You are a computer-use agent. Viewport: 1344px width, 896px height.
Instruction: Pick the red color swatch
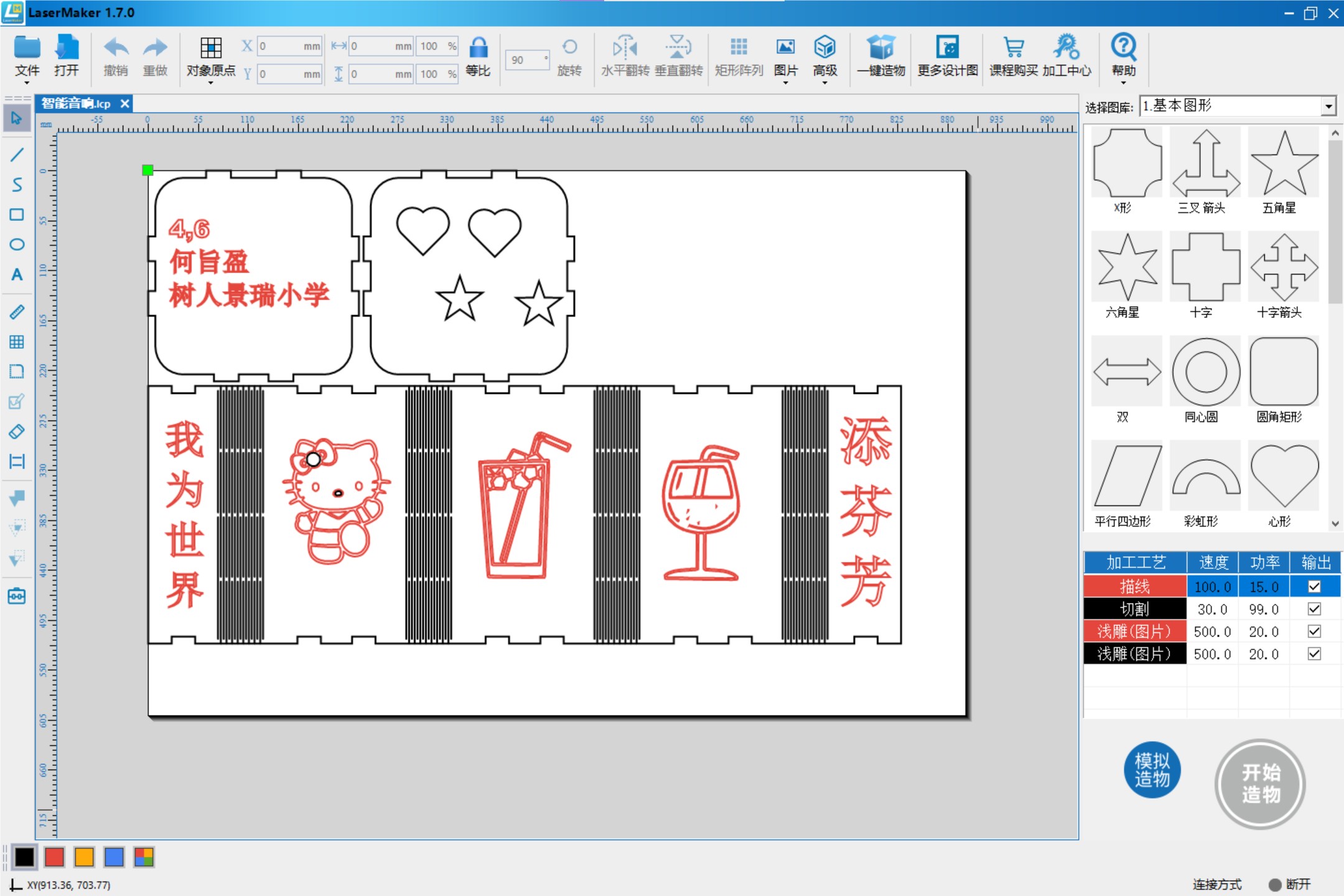[54, 857]
